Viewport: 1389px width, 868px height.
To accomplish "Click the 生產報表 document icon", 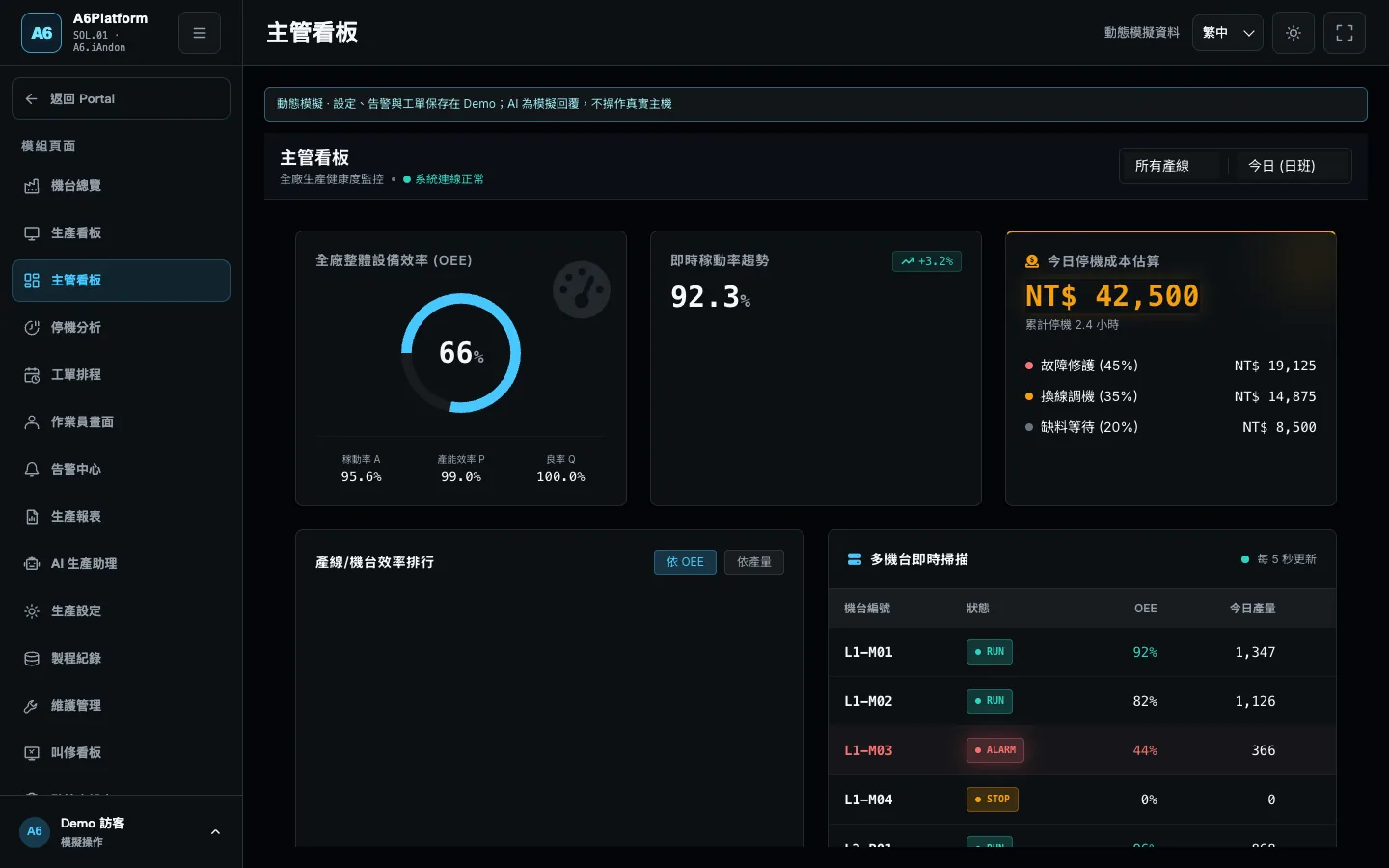I will (32, 517).
